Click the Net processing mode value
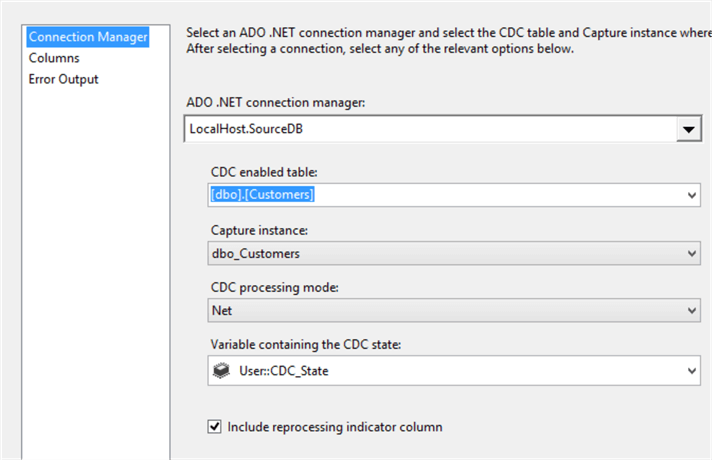This screenshot has width=712, height=460. 222,312
